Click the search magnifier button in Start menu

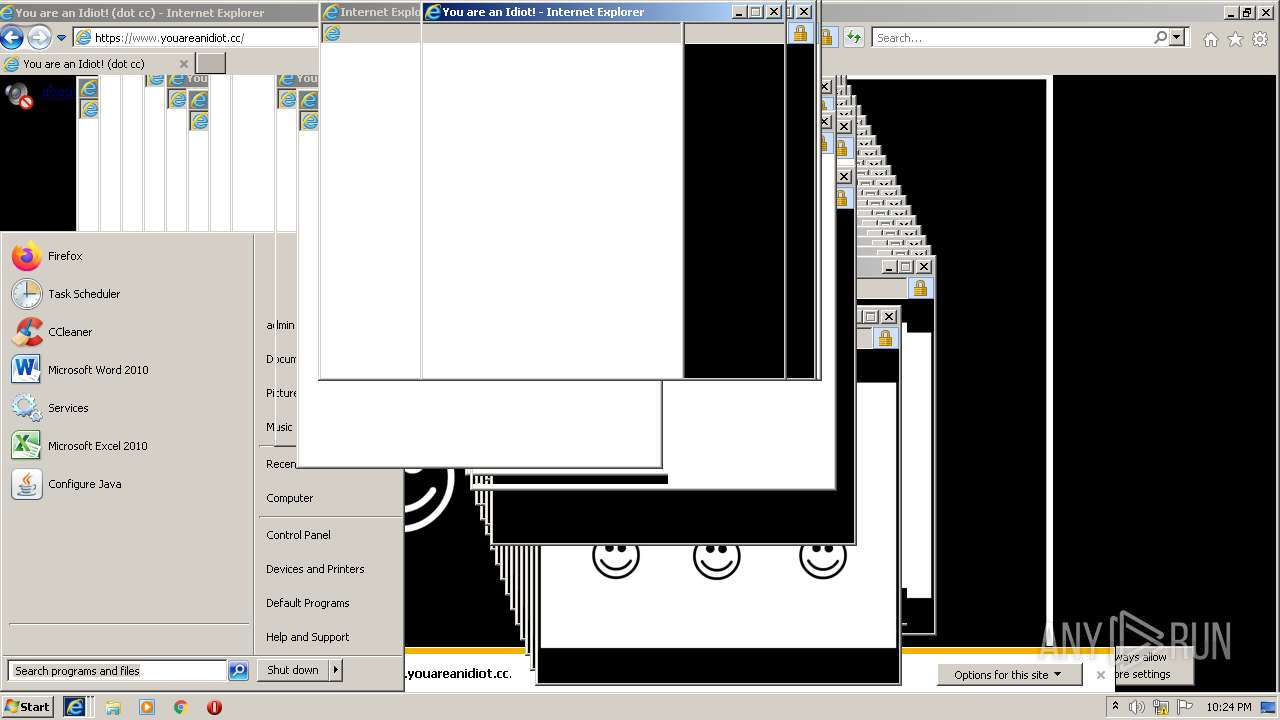click(238, 671)
